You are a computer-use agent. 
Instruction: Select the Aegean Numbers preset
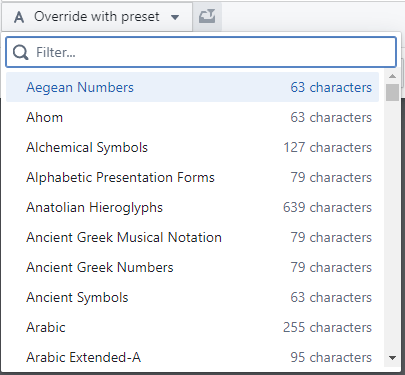[192, 87]
